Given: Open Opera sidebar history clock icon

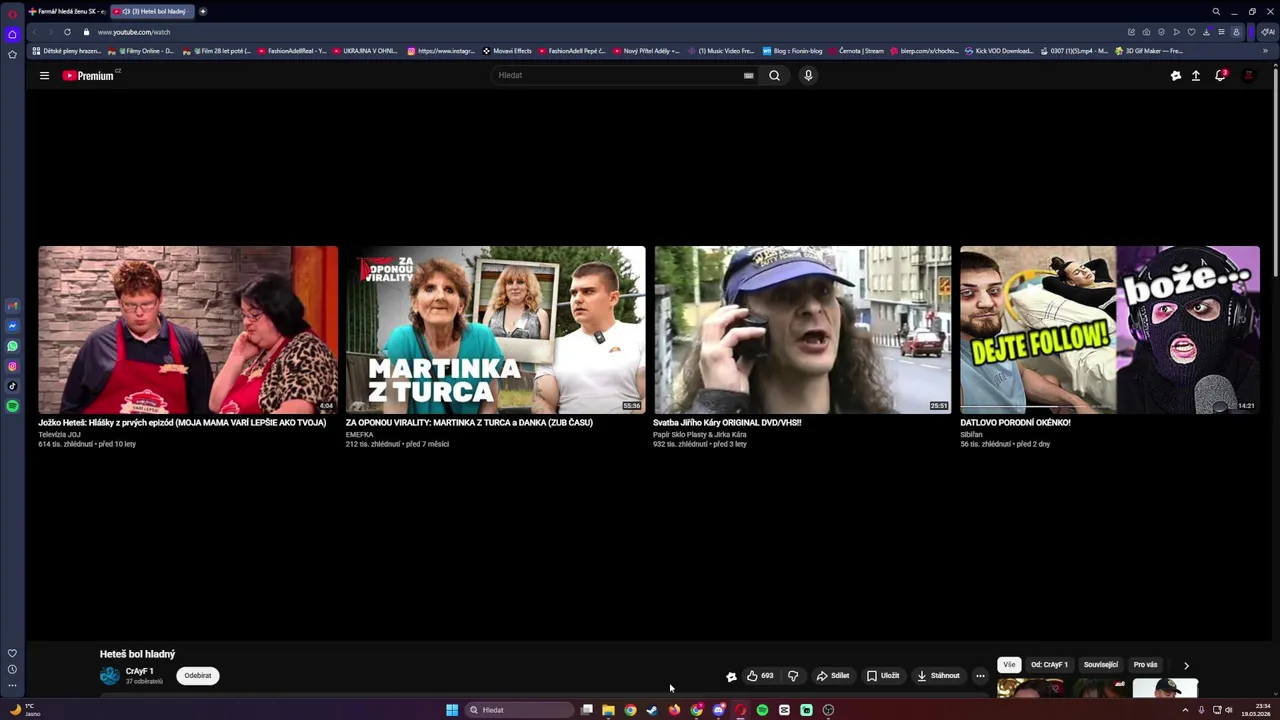Looking at the screenshot, I should coord(12,669).
